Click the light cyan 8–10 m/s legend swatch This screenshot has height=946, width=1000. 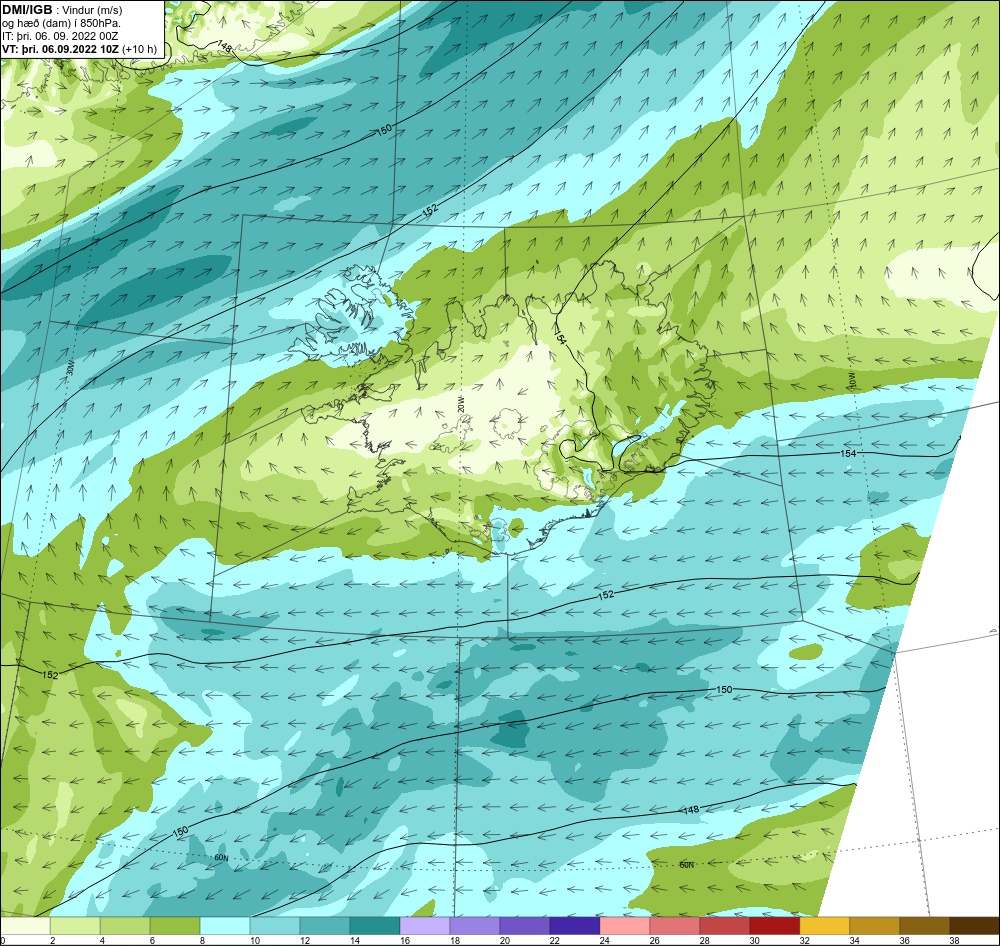click(224, 926)
